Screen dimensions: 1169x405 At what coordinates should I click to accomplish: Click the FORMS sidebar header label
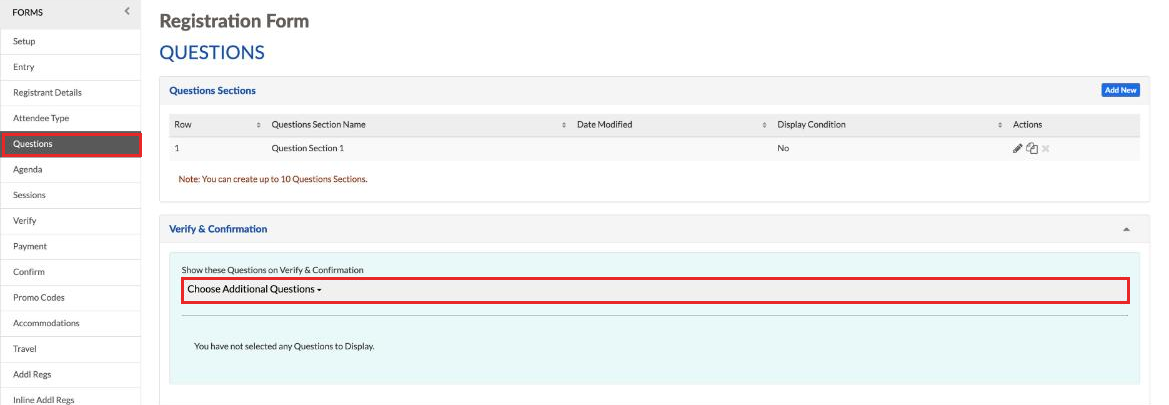click(x=28, y=13)
